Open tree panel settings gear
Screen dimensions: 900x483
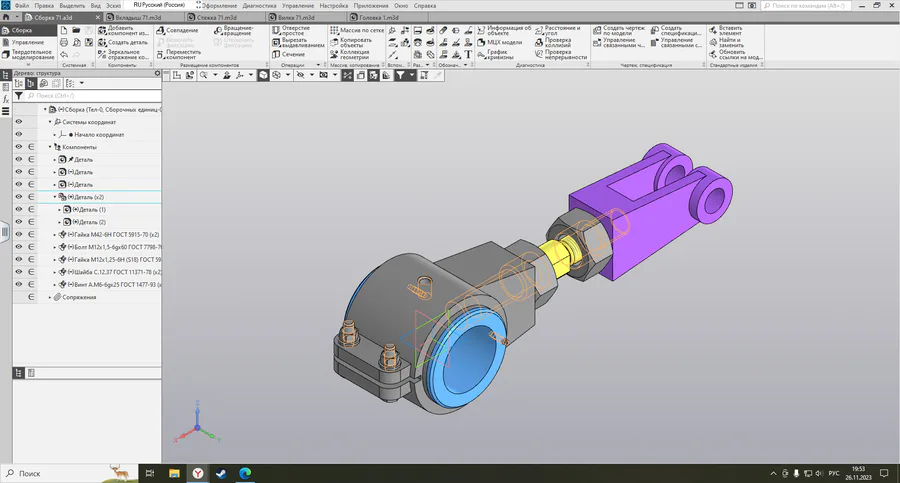tap(157, 73)
